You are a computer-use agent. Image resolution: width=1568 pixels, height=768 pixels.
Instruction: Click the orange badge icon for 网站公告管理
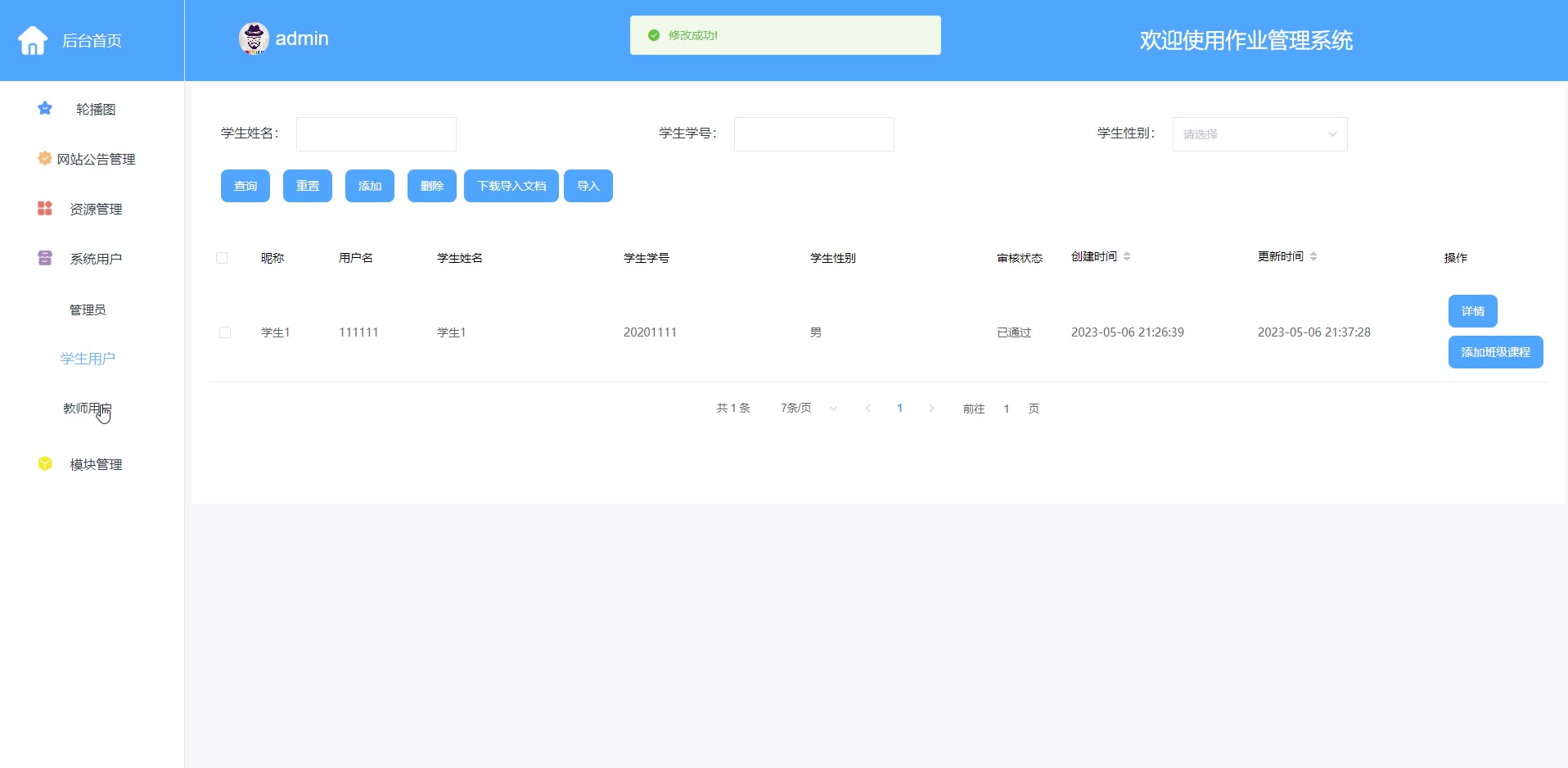coord(45,158)
